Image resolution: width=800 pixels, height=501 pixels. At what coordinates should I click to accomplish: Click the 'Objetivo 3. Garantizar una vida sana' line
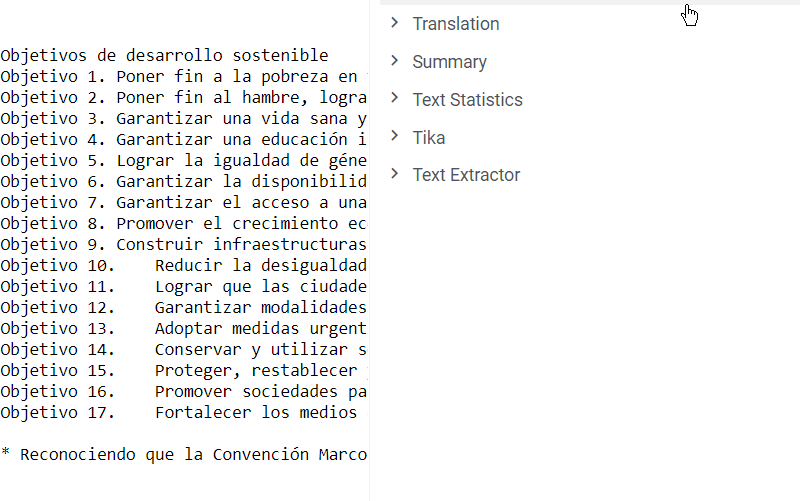tap(184, 117)
